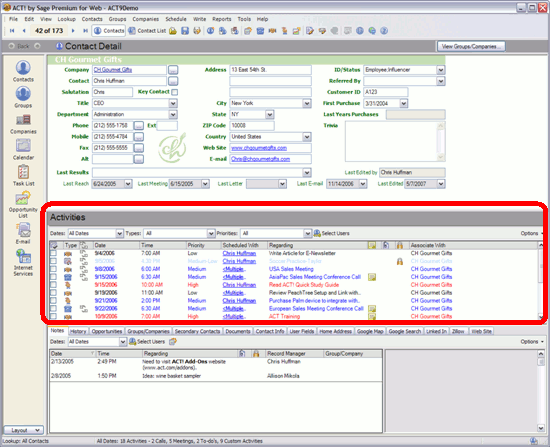Click into the Customer ID field A123
This screenshot has height=447, width=550.
coord(386,92)
